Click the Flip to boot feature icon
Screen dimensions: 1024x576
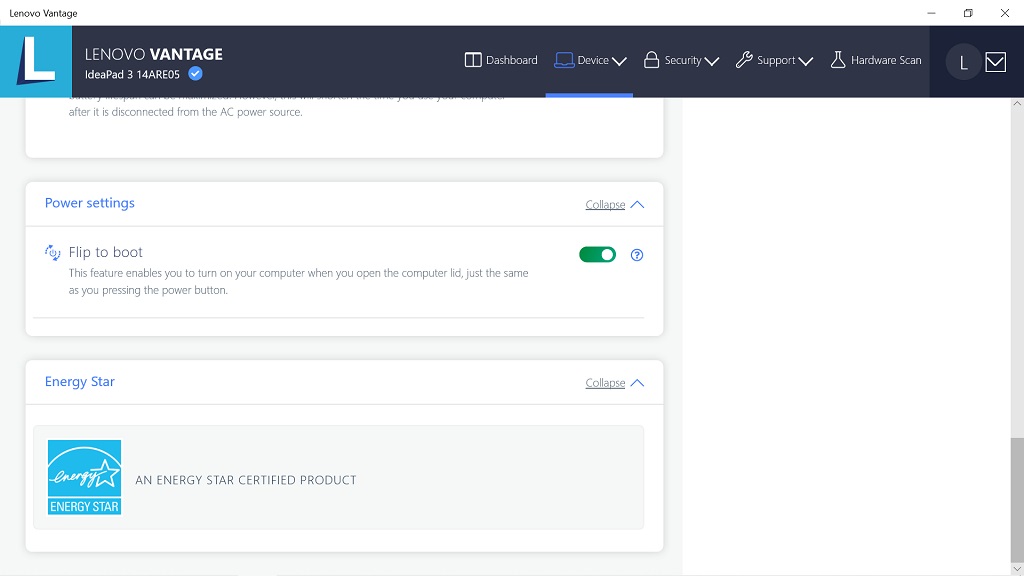click(x=52, y=253)
